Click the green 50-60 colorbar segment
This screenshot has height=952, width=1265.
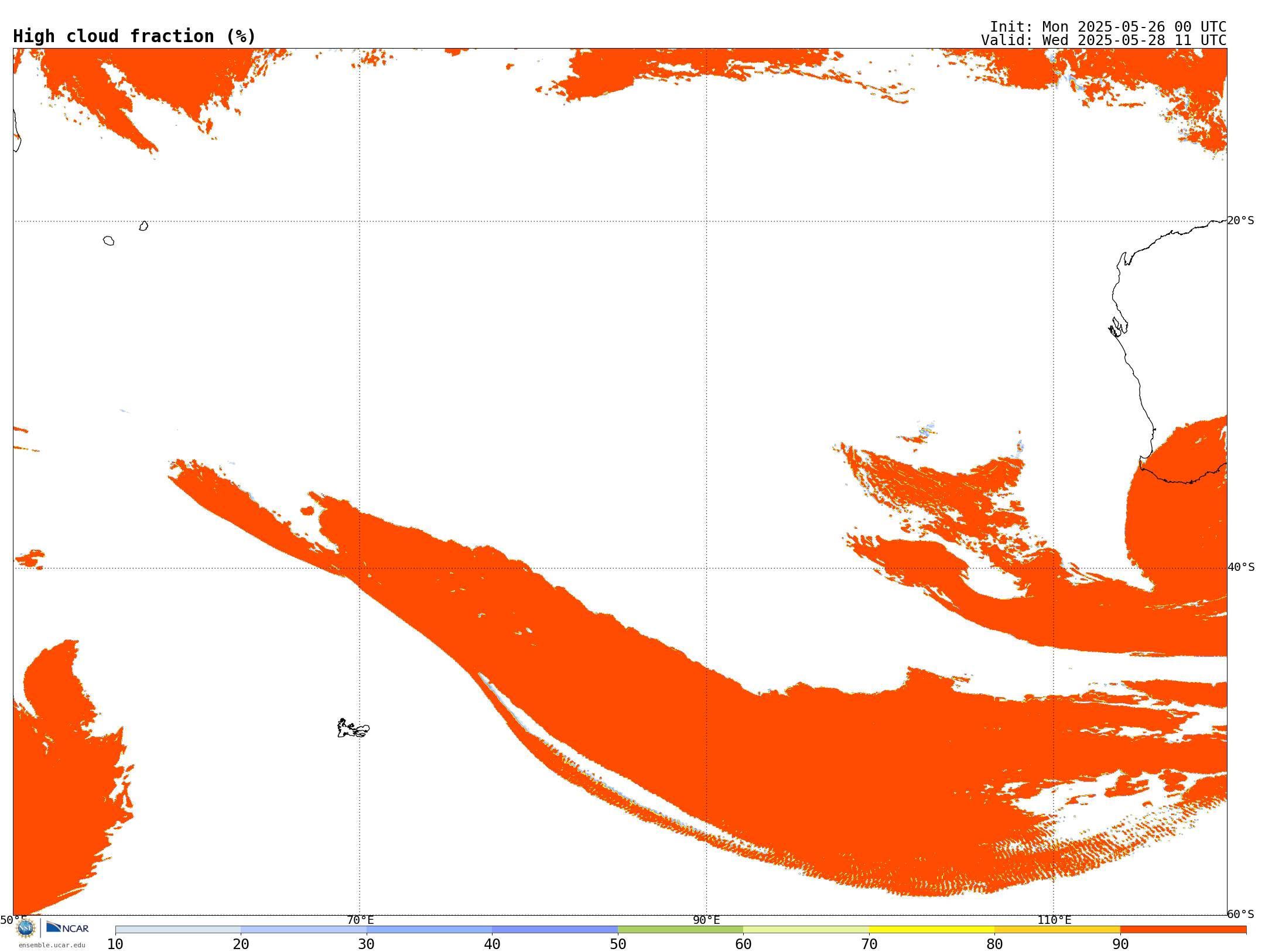pos(681,930)
